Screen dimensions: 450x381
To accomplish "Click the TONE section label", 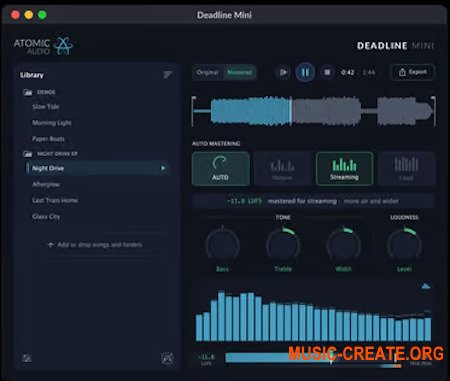I will (283, 217).
